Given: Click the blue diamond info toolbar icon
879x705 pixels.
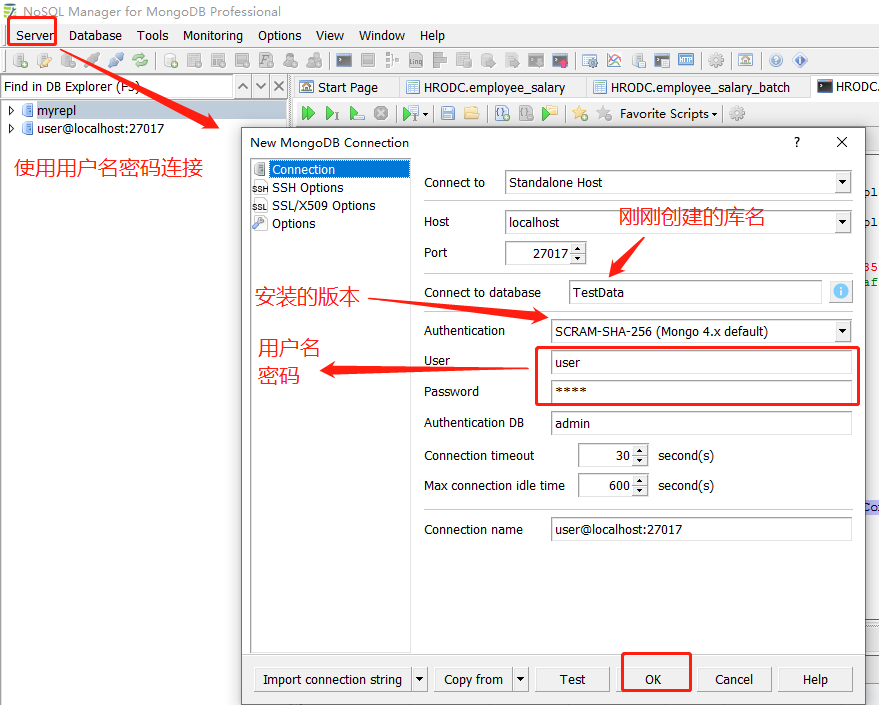Looking at the screenshot, I should pos(800,60).
